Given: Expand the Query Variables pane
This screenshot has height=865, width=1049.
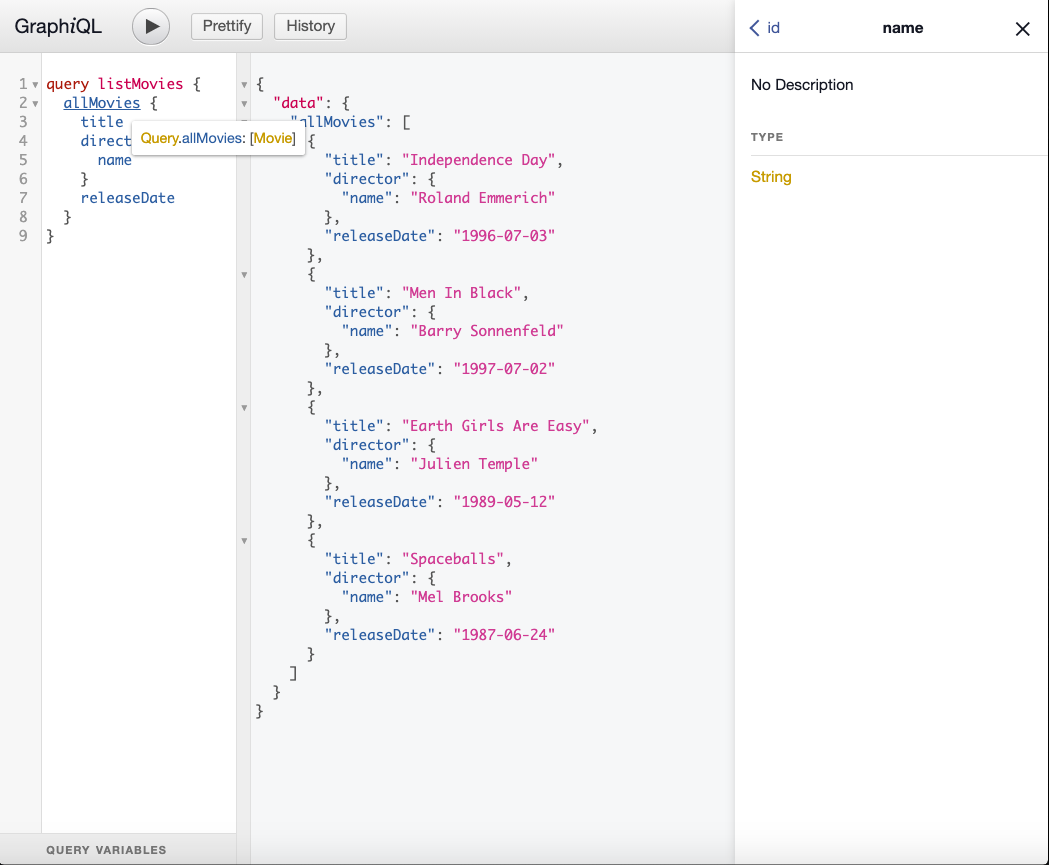Looking at the screenshot, I should pyautogui.click(x=106, y=850).
